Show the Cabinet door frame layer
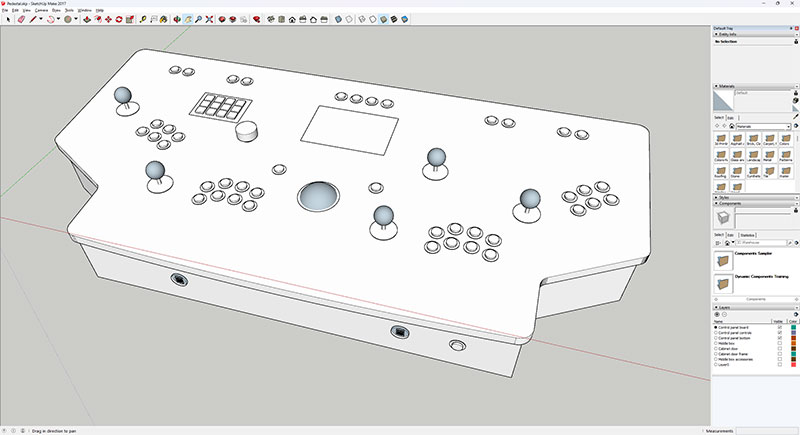The width and height of the screenshot is (800, 435). 780,354
